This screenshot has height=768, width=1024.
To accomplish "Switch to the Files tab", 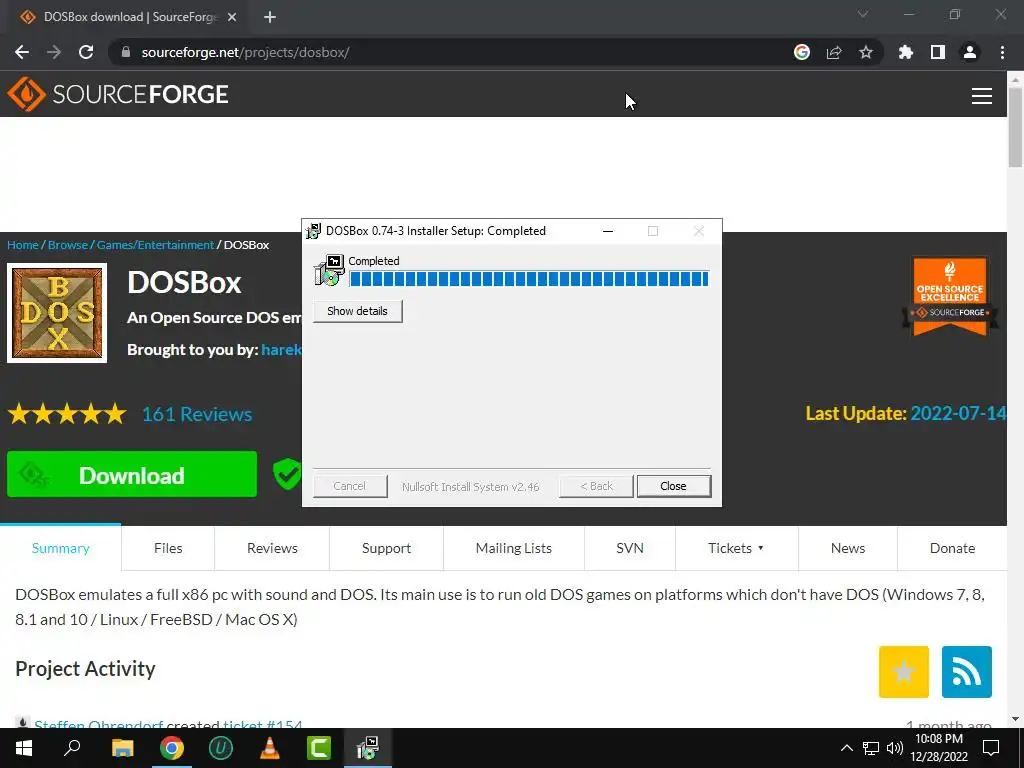I will (168, 548).
